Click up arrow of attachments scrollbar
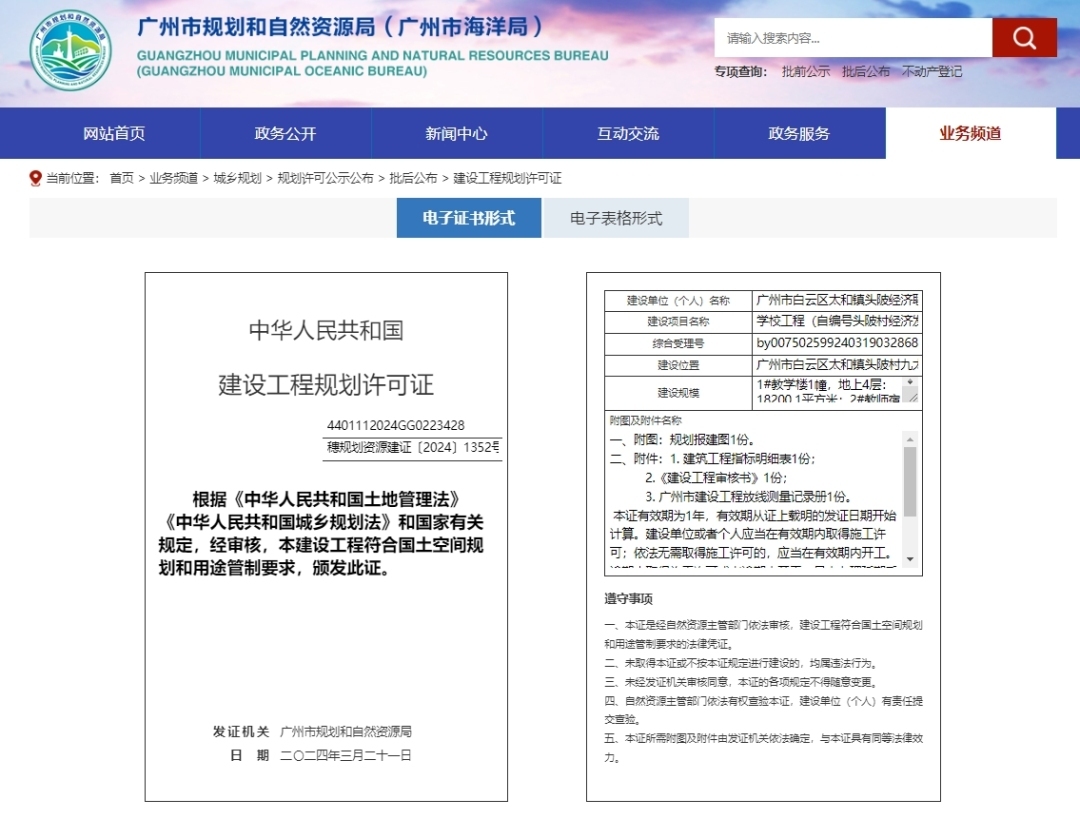1080x819 pixels. click(910, 439)
